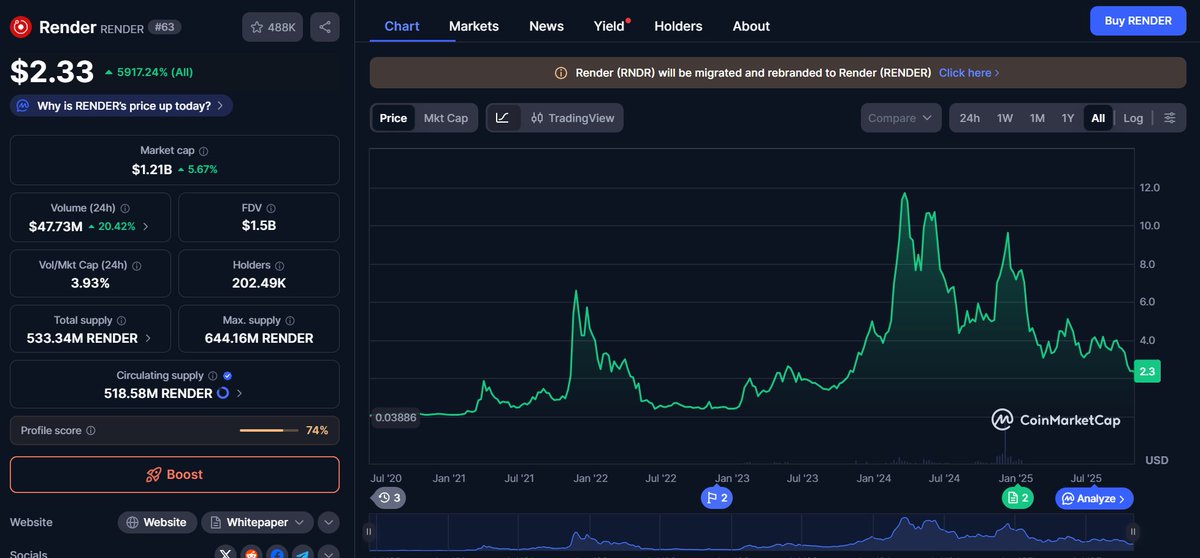Open chart settings sliders icon

(1170, 118)
